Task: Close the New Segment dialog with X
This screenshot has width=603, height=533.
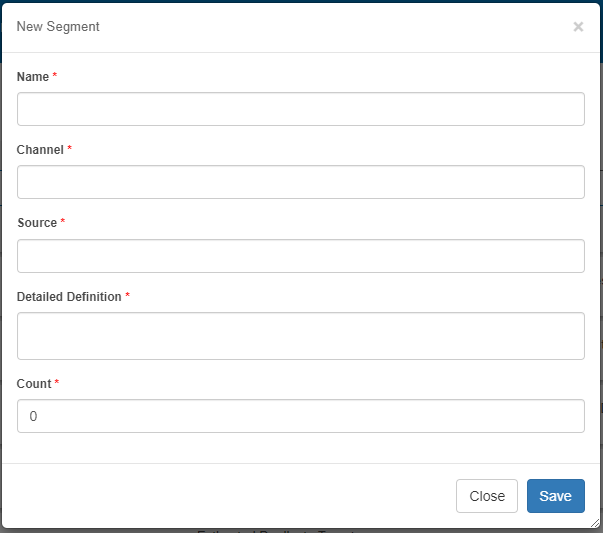Action: tap(578, 27)
